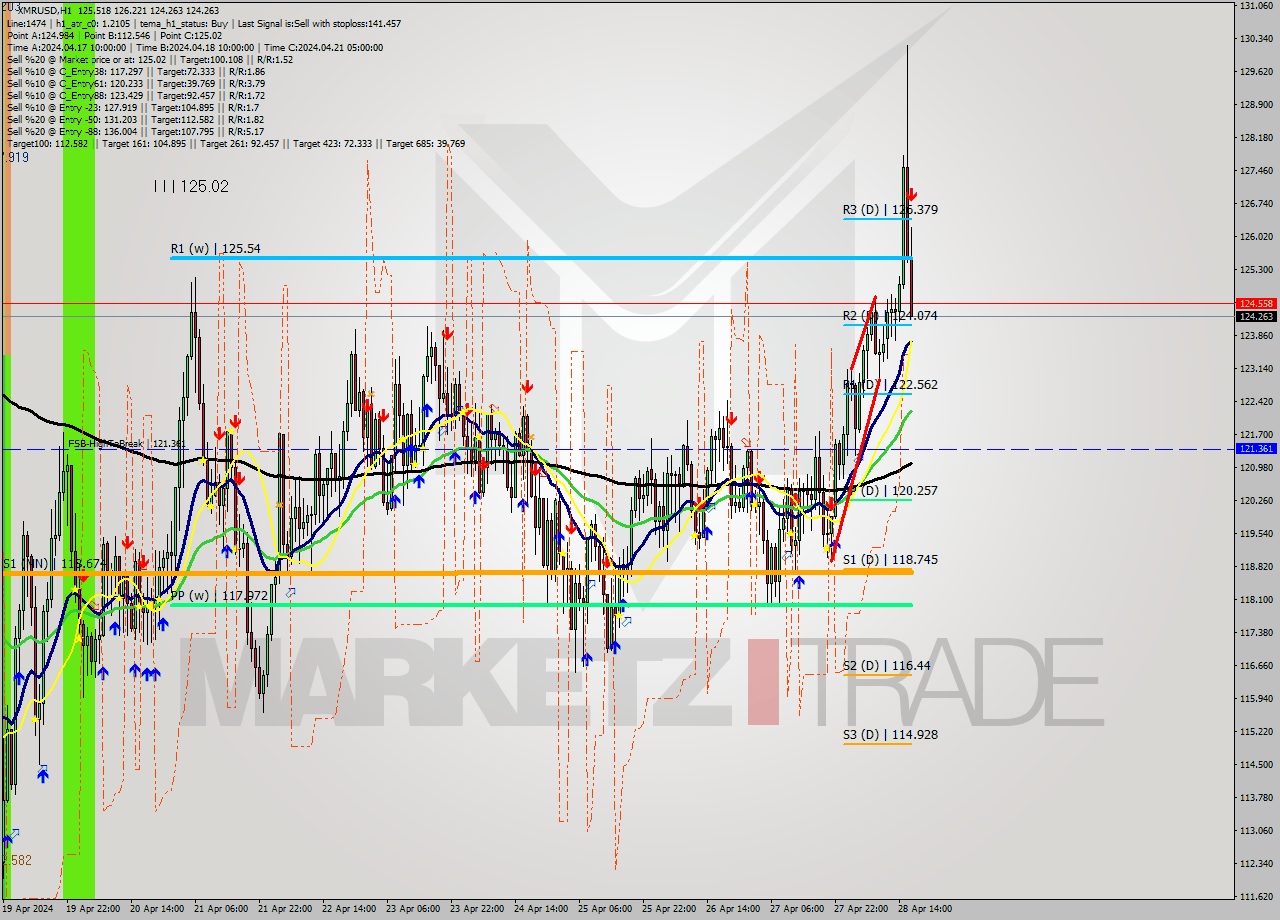Click the 'S2 (D) | 116.44' pivot label

click(x=886, y=665)
